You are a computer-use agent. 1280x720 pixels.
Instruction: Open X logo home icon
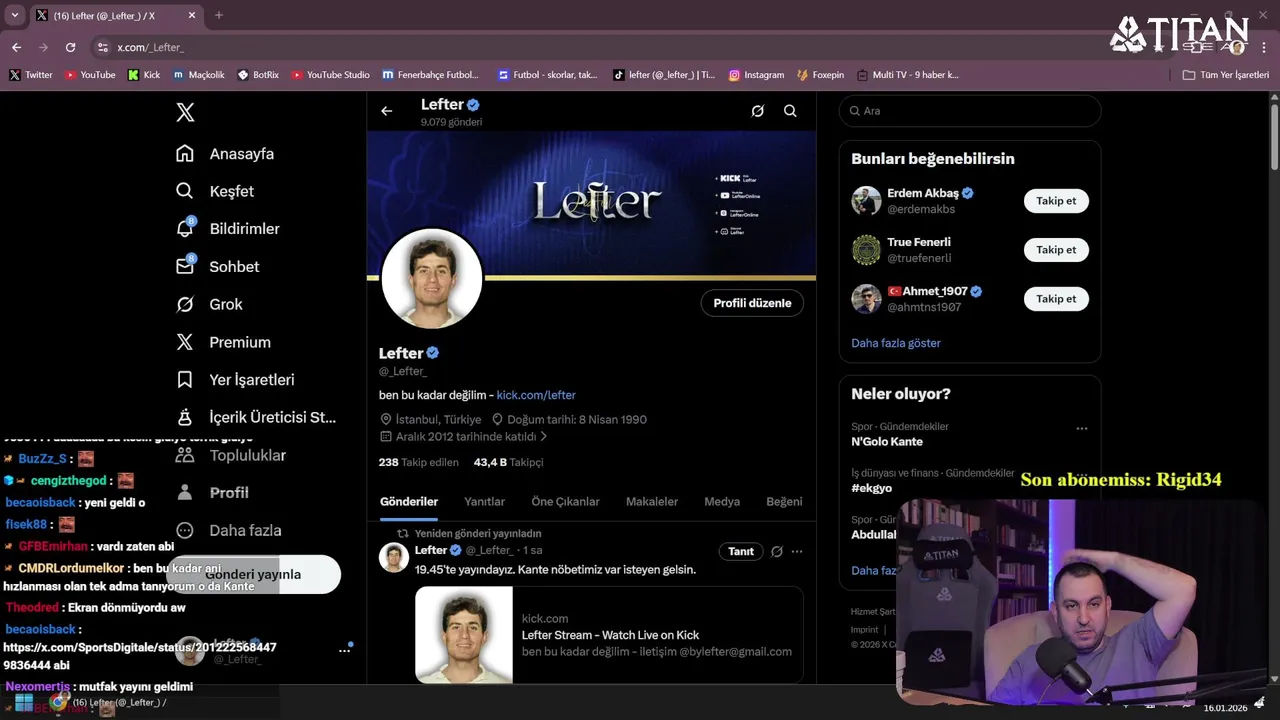click(185, 112)
